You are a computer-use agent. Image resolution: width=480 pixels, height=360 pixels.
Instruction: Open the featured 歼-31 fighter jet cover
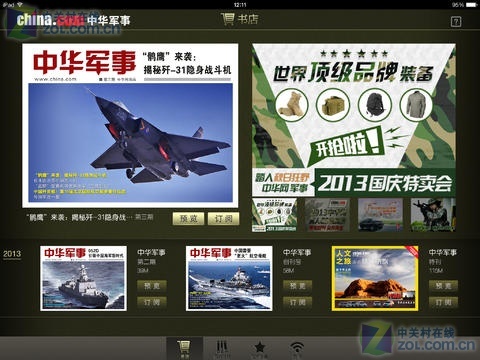tap(130, 125)
